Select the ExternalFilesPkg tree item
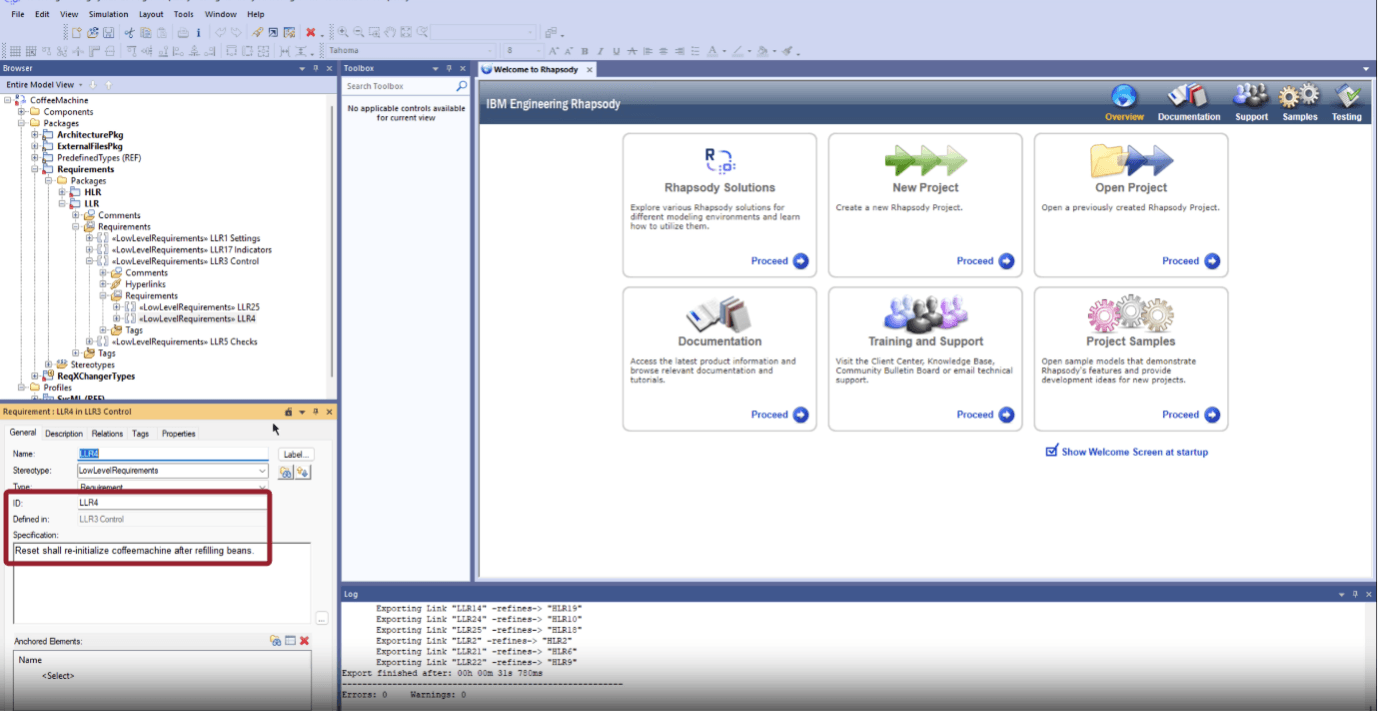1381x715 pixels. (90, 146)
